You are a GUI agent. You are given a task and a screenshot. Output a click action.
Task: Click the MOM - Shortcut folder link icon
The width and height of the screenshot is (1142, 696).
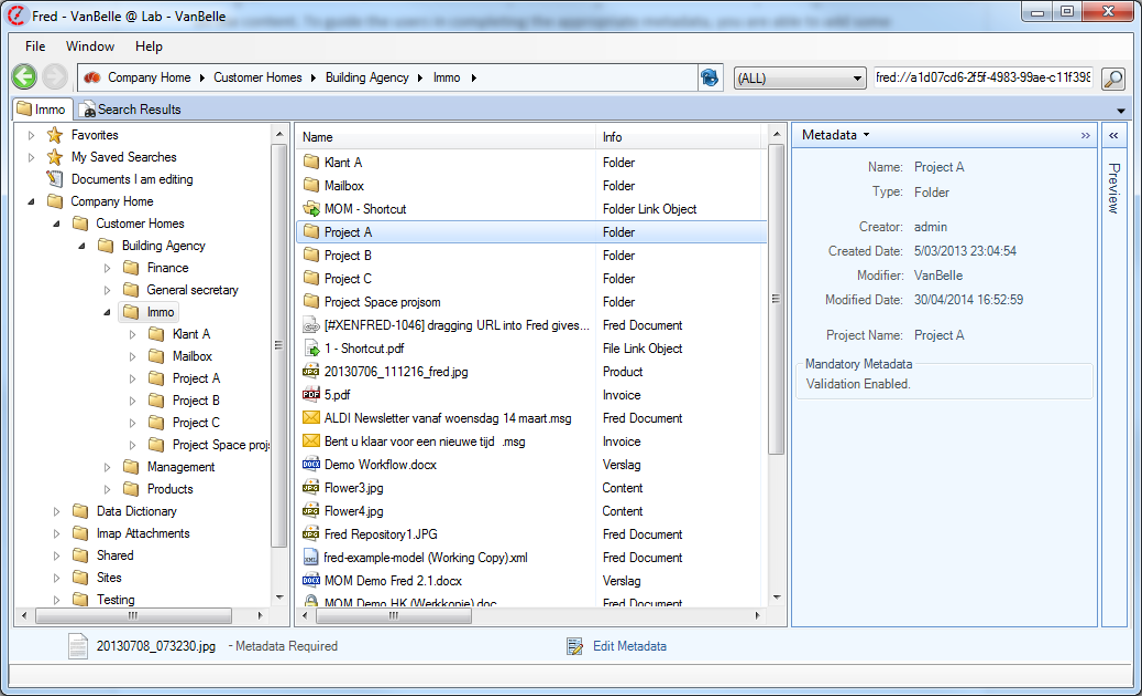(x=310, y=209)
